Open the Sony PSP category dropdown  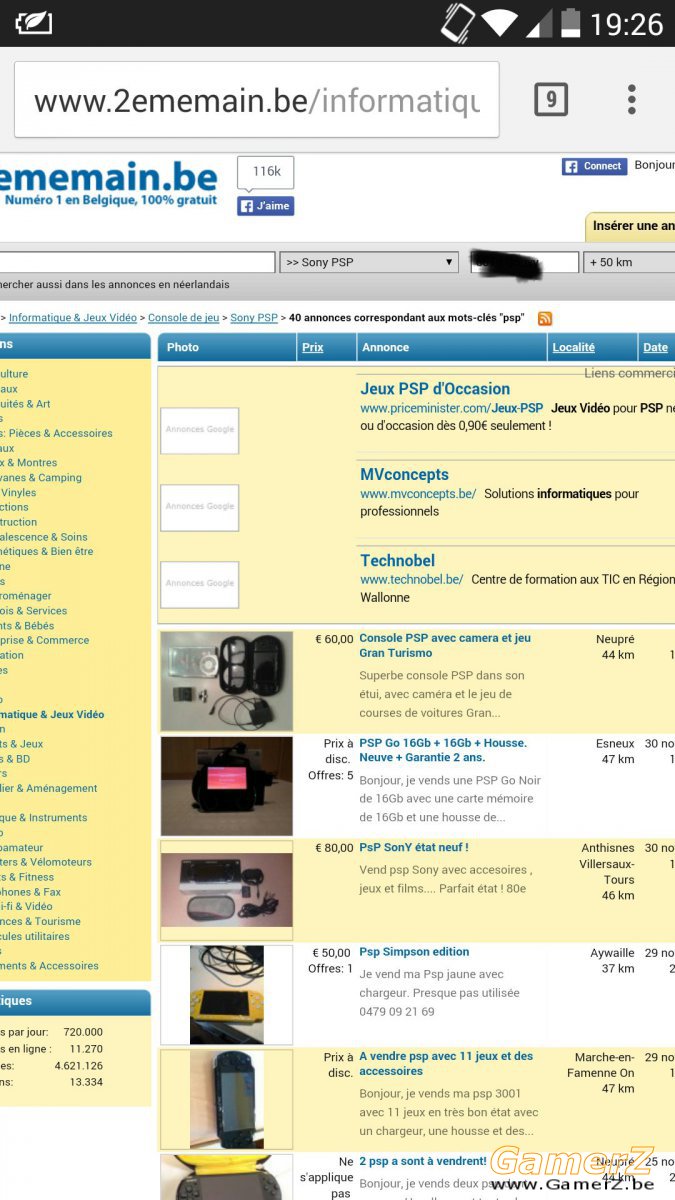tap(369, 262)
